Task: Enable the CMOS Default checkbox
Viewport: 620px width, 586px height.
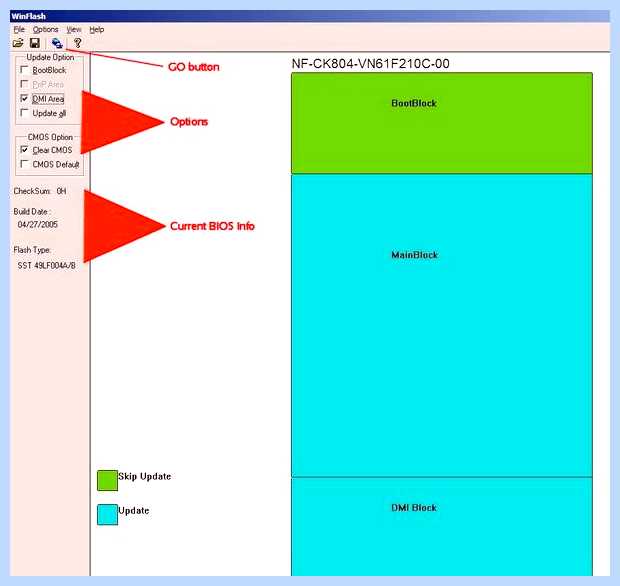Action: [25, 164]
